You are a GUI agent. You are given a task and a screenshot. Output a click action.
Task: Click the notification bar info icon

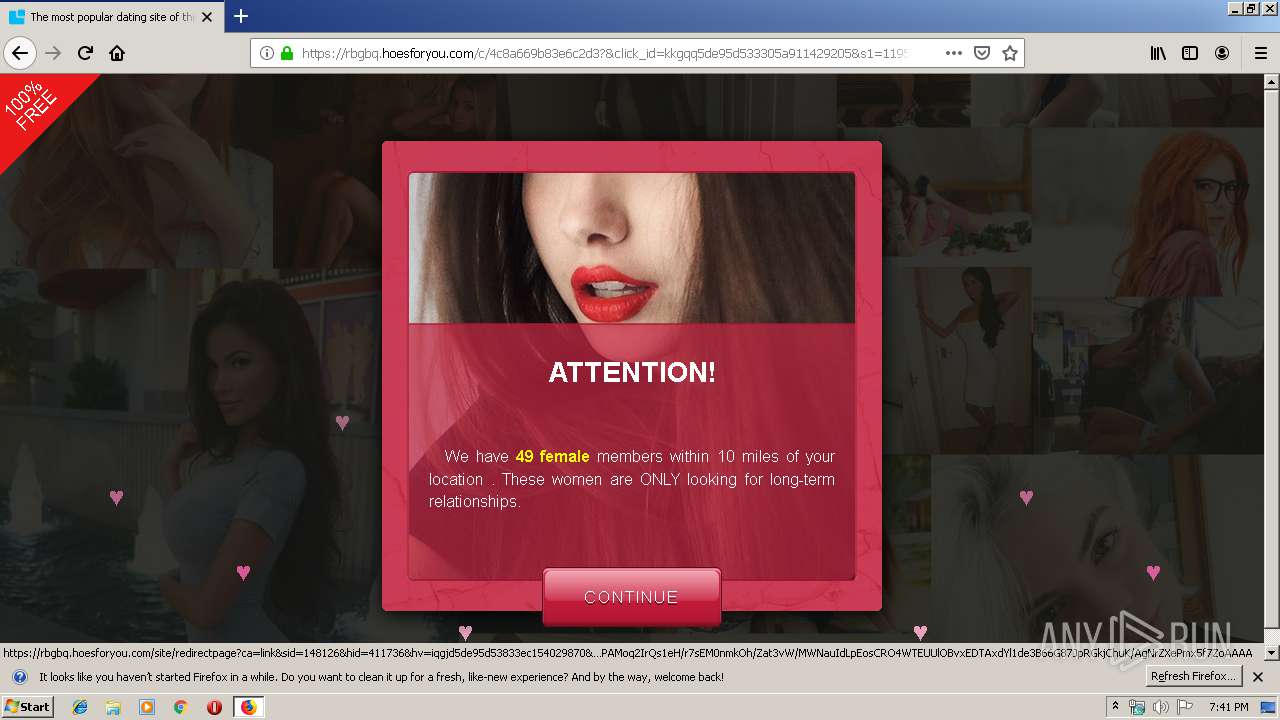pos(19,677)
